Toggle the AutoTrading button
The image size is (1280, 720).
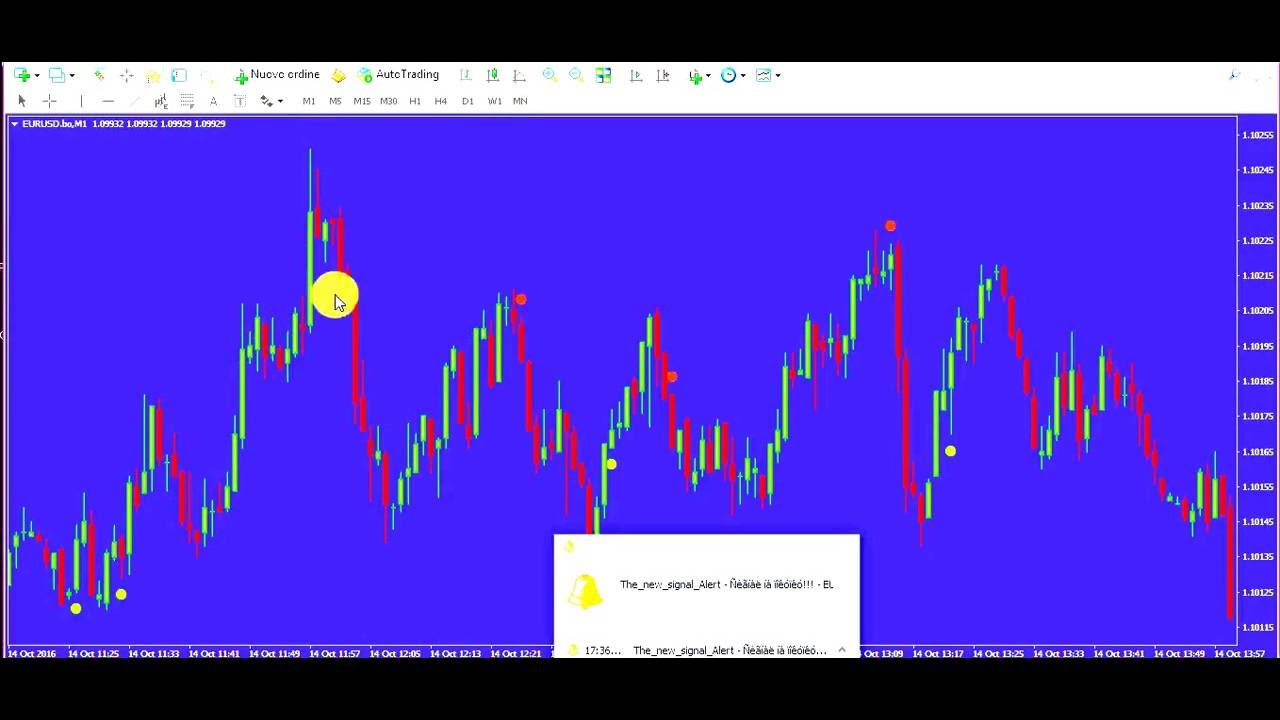tap(399, 75)
